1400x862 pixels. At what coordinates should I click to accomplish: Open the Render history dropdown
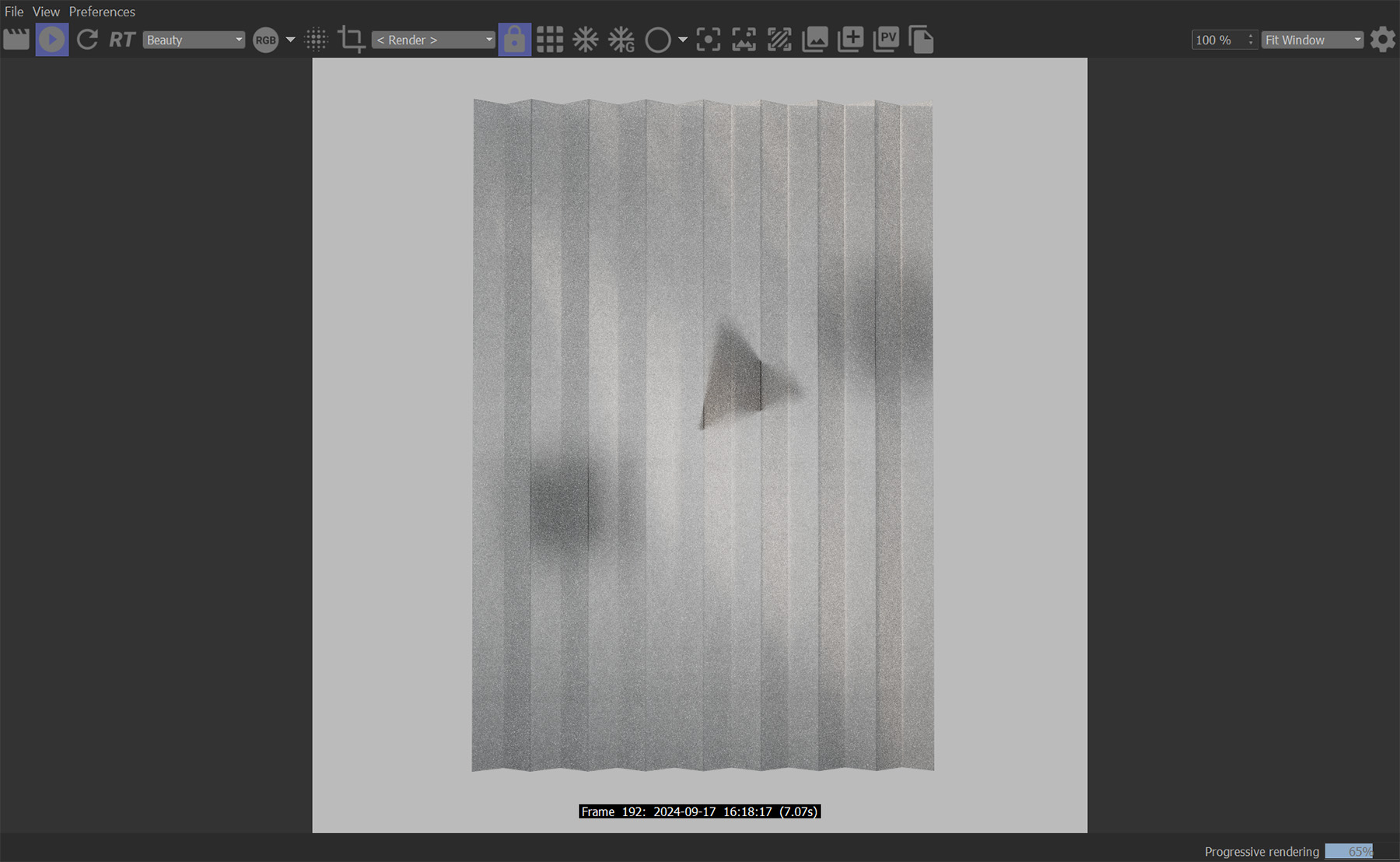coord(432,39)
